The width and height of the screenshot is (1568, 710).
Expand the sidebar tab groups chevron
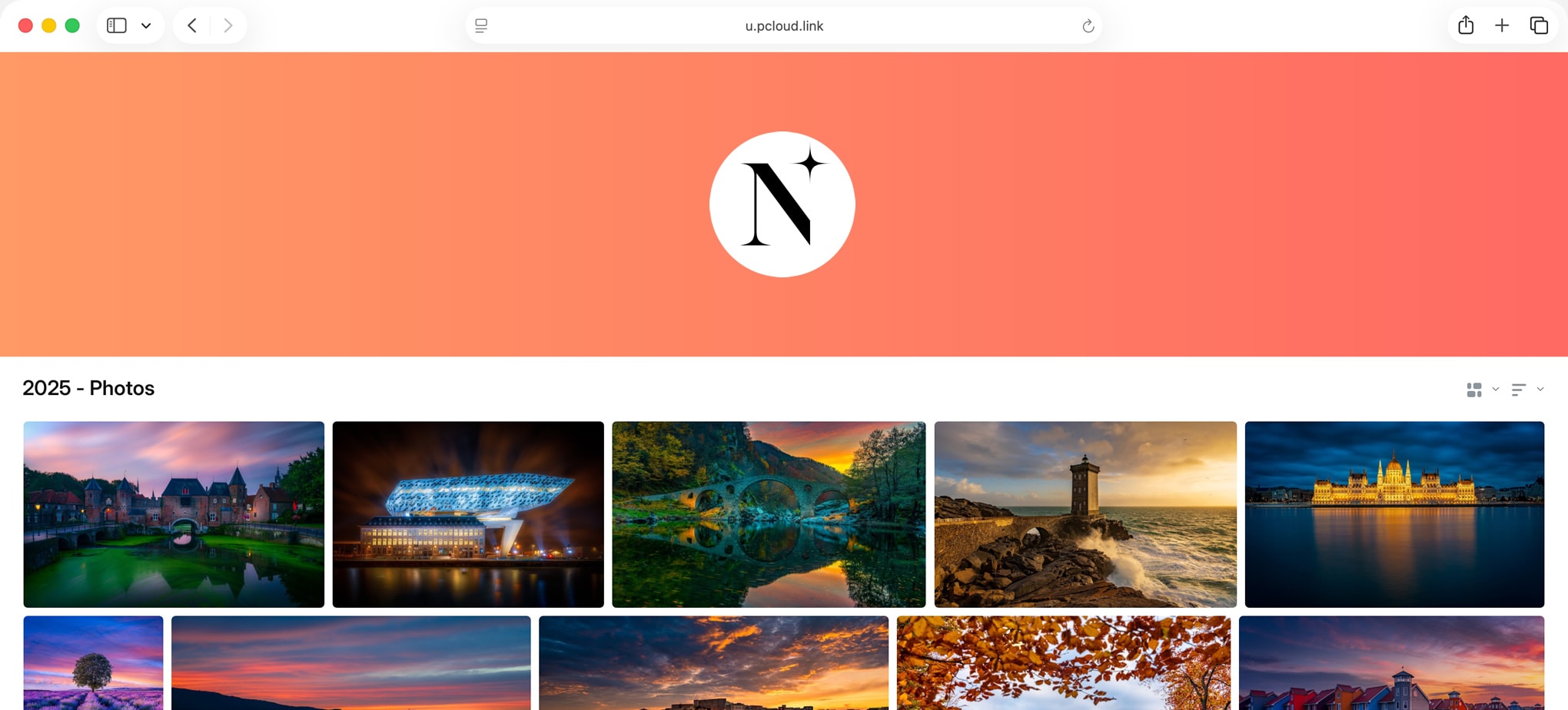tap(146, 25)
